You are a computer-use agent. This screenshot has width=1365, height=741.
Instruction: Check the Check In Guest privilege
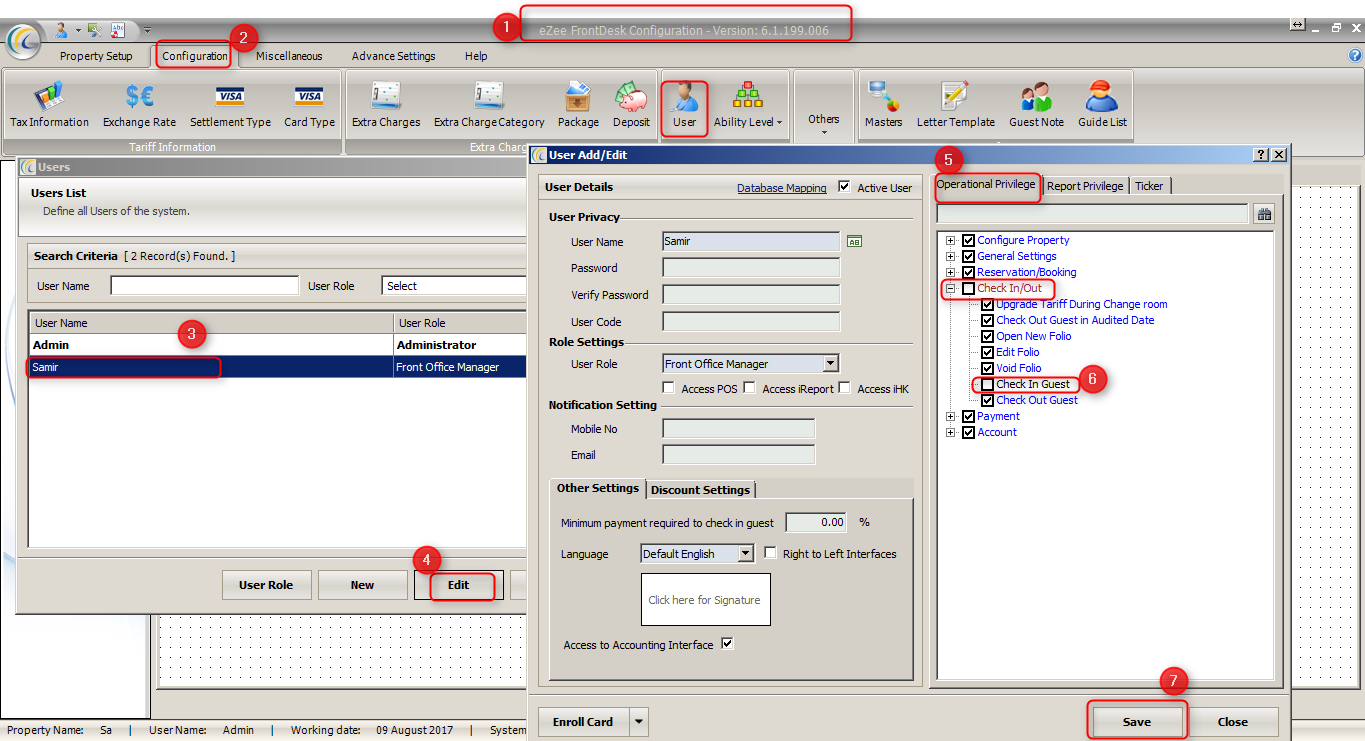988,385
